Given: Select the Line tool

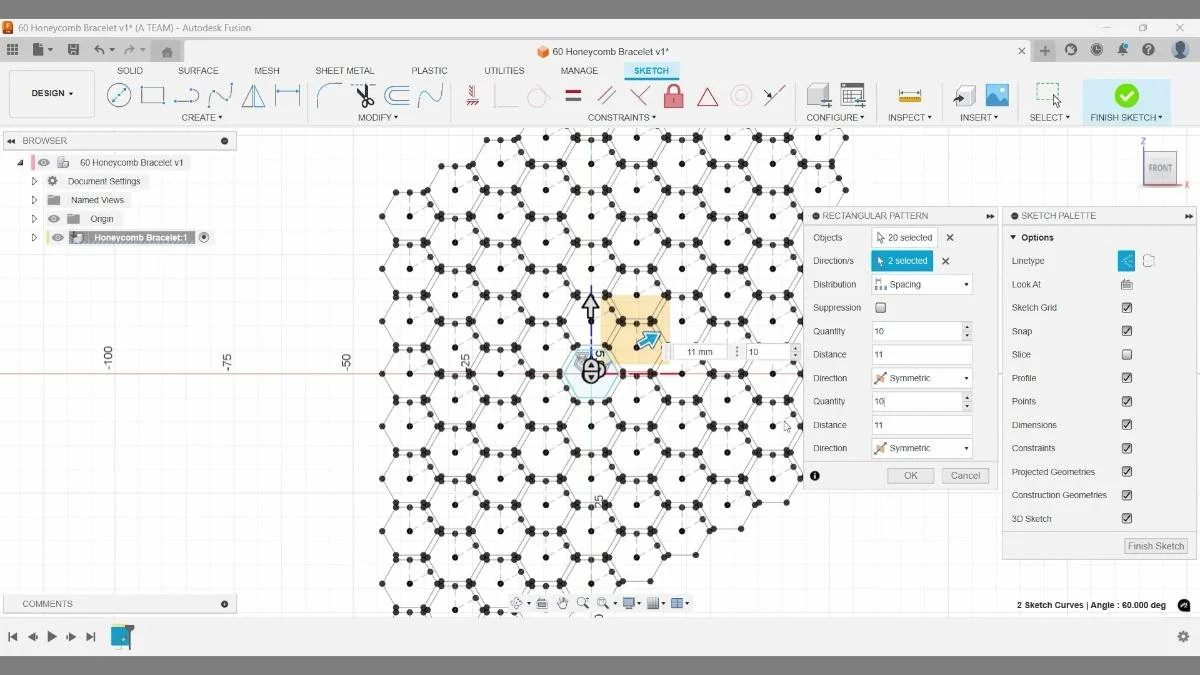Looking at the screenshot, I should click(120, 95).
